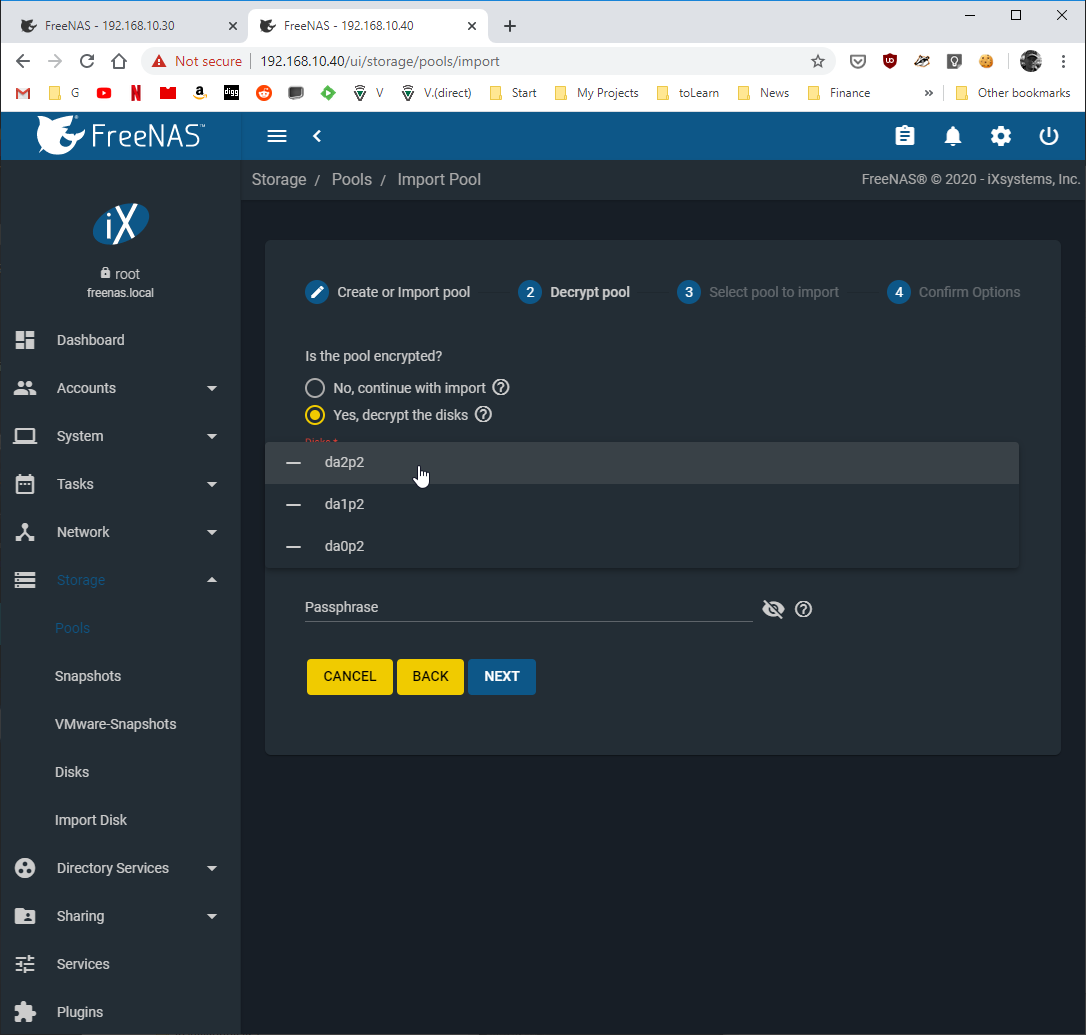1086x1035 pixels.
Task: Click the NEXT button
Action: tap(501, 676)
